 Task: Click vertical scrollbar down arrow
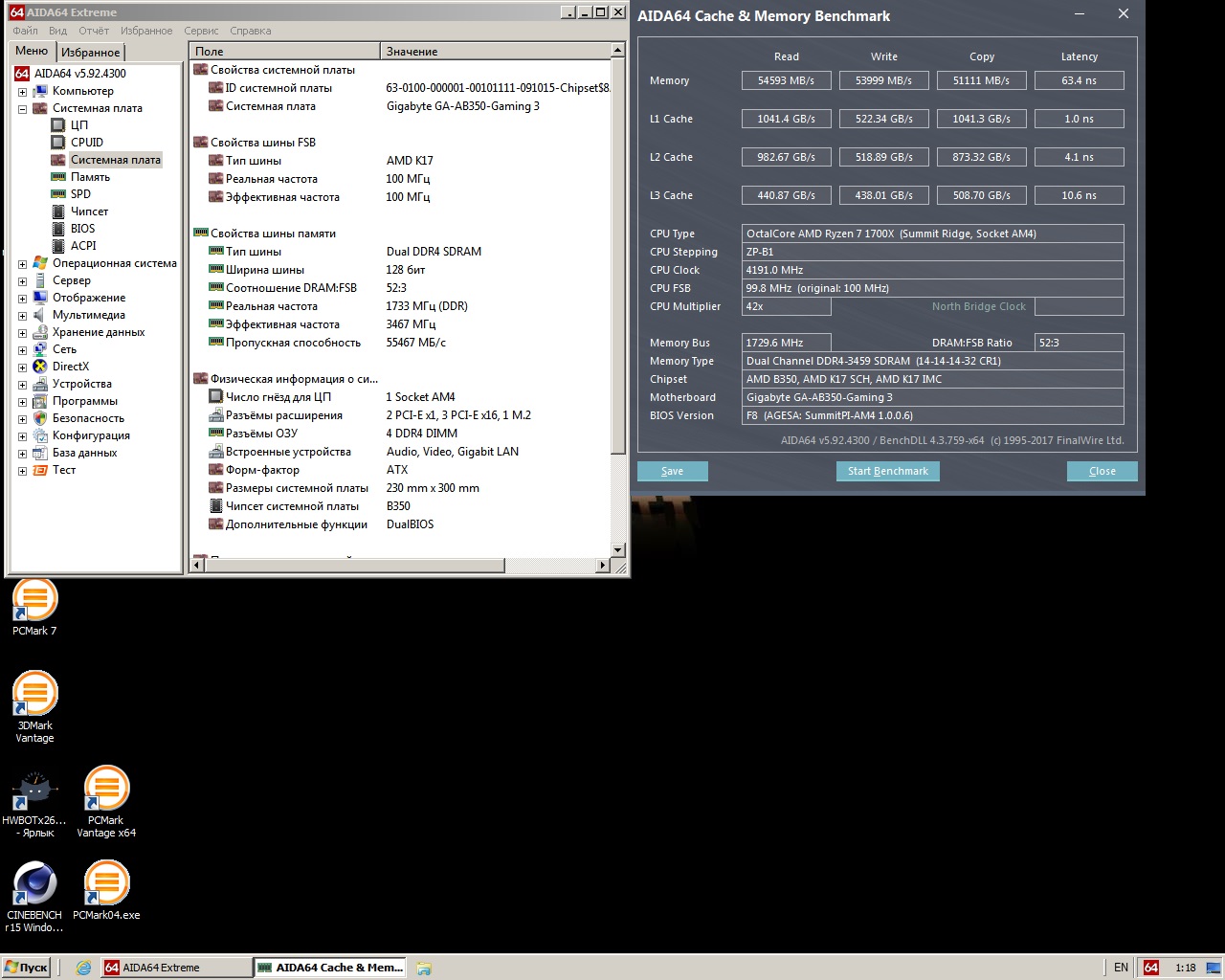pos(618,550)
